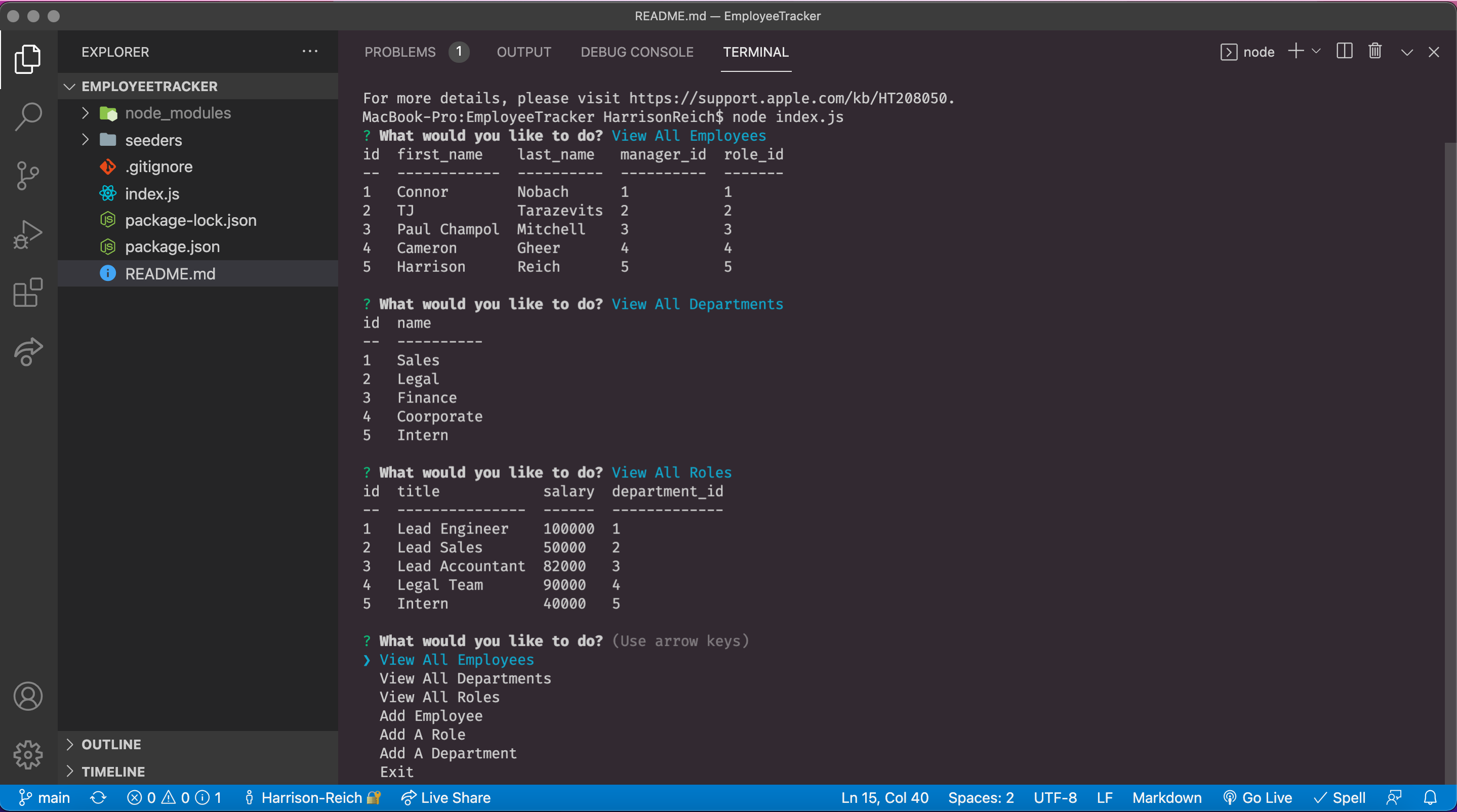The image size is (1457, 812).
Task: Open the Manage settings gear
Action: click(x=28, y=754)
